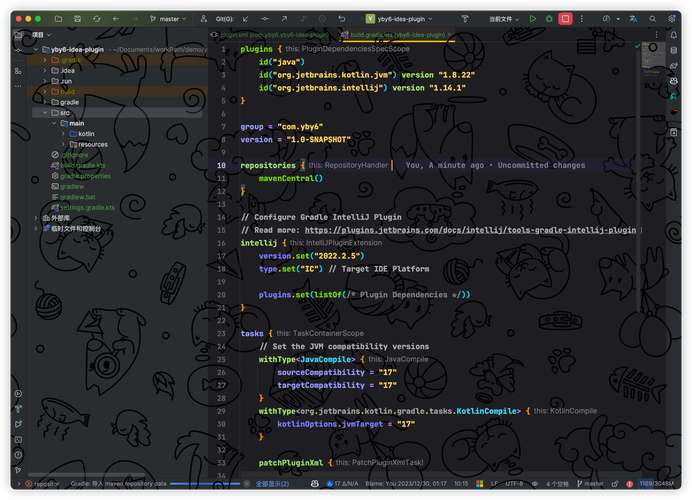Click the red Stop button
The height and width of the screenshot is (500, 692).
point(565,19)
